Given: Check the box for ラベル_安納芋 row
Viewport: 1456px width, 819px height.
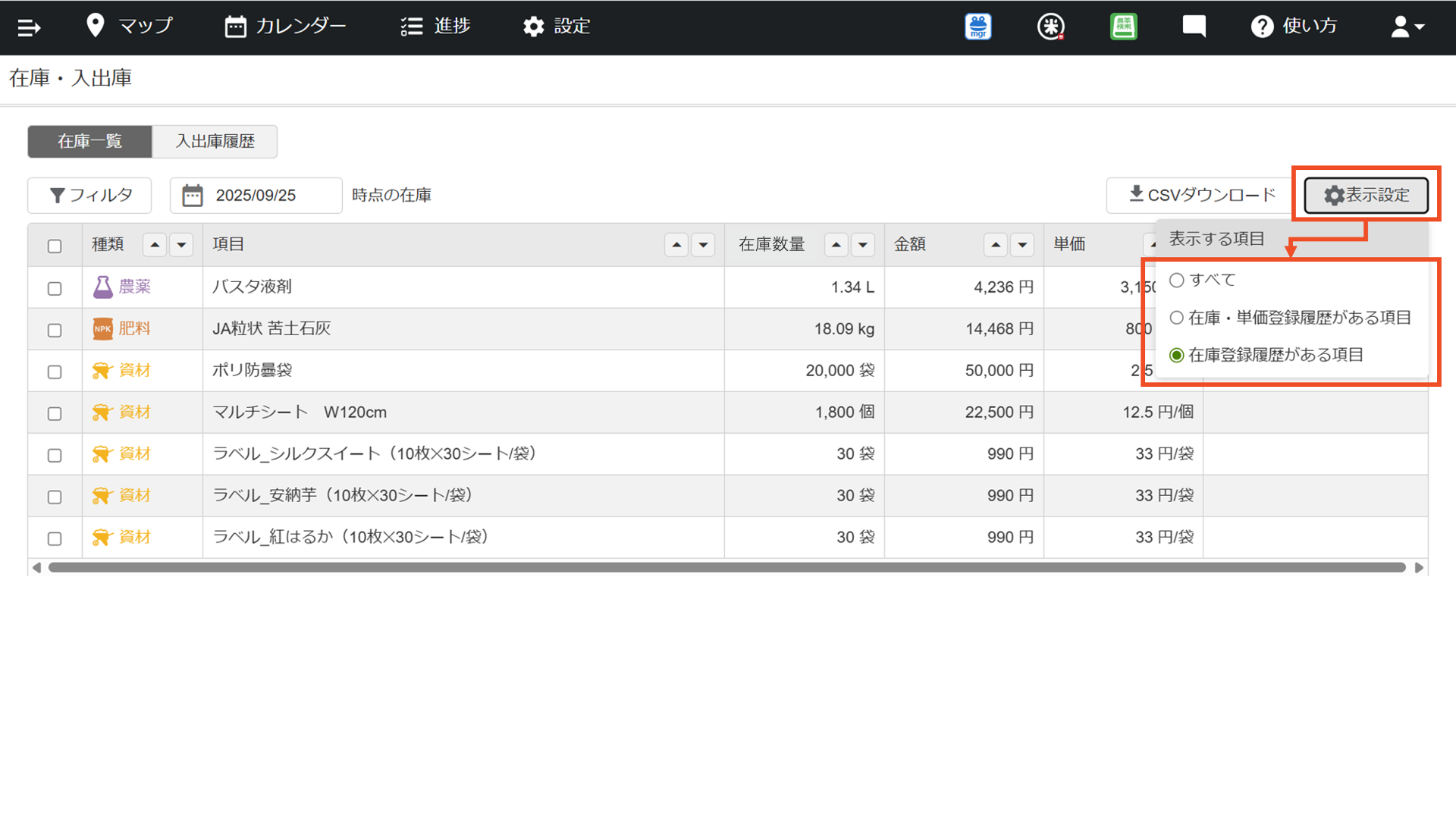Looking at the screenshot, I should pos(55,497).
